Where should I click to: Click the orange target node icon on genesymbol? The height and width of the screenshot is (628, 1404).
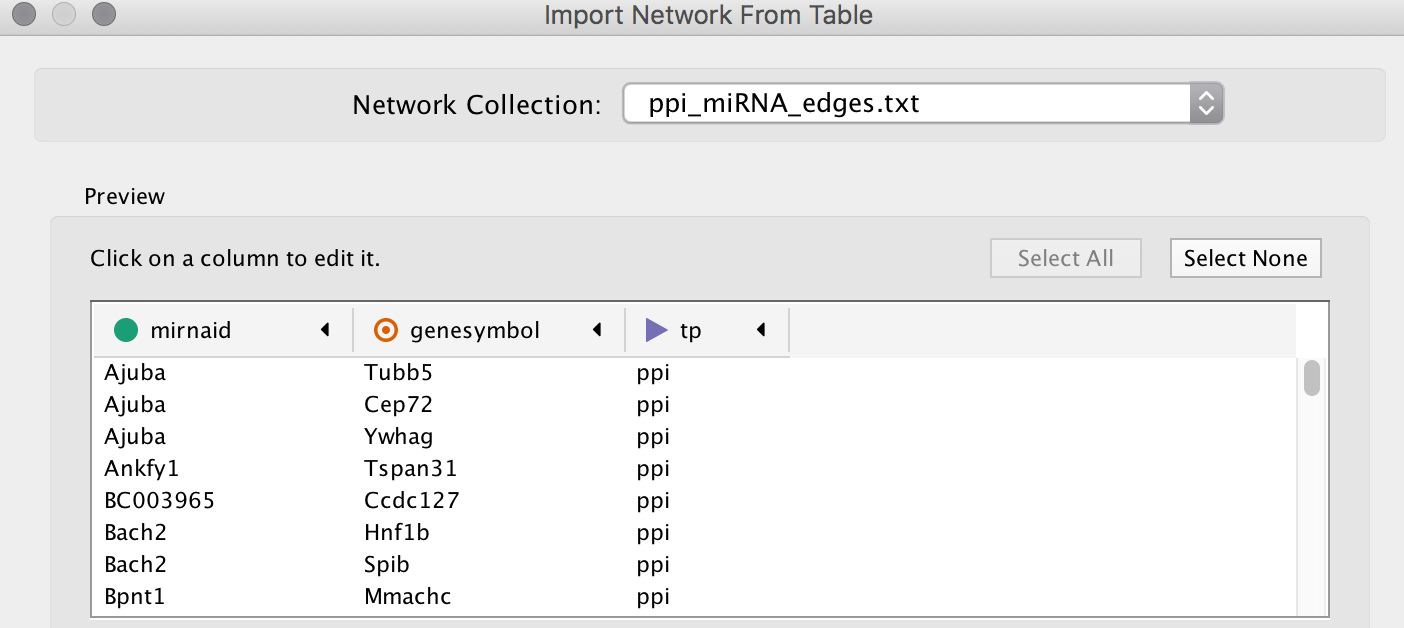(x=385, y=330)
